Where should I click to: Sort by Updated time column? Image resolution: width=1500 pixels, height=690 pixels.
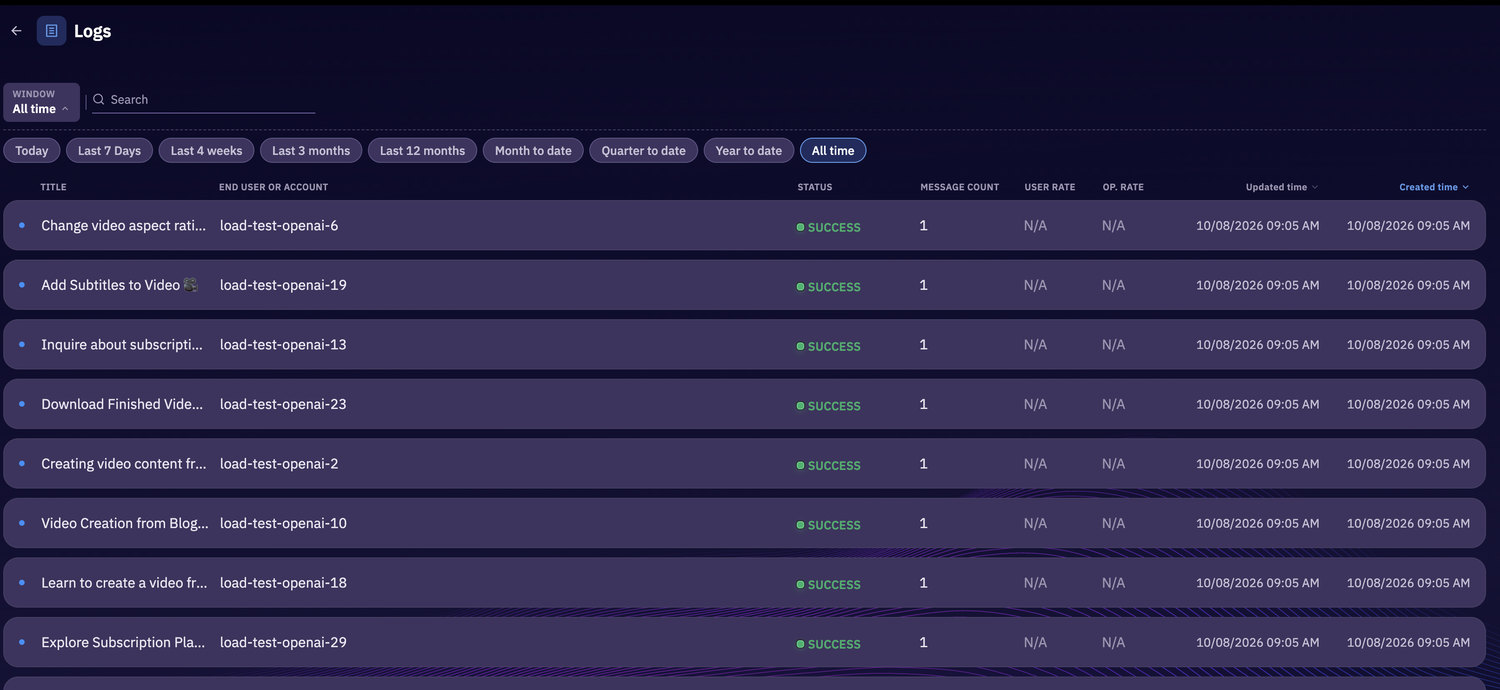[1281, 187]
